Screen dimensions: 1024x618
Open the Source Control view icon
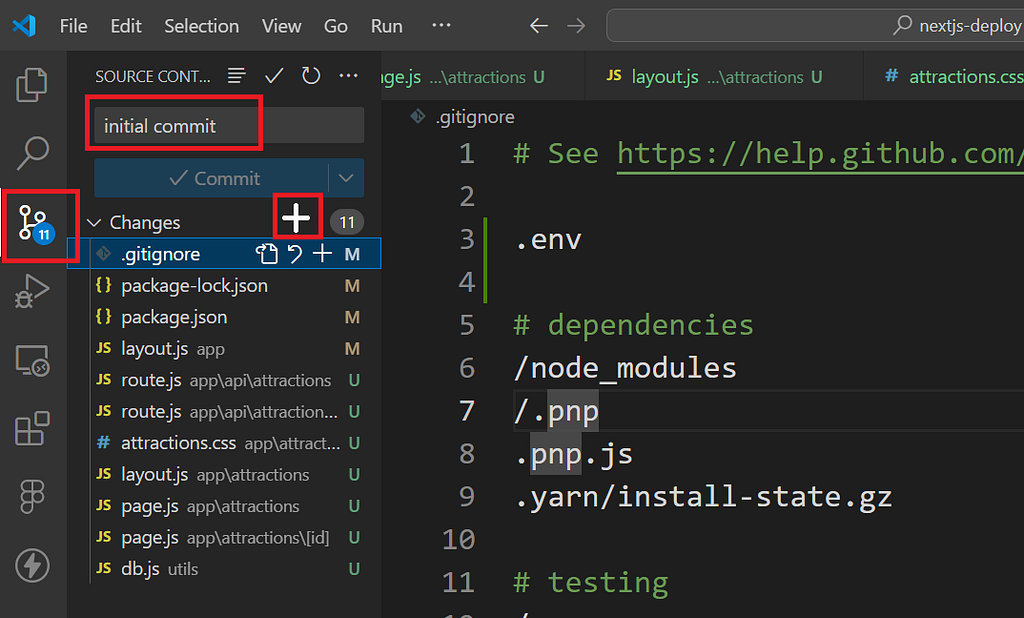click(x=35, y=224)
